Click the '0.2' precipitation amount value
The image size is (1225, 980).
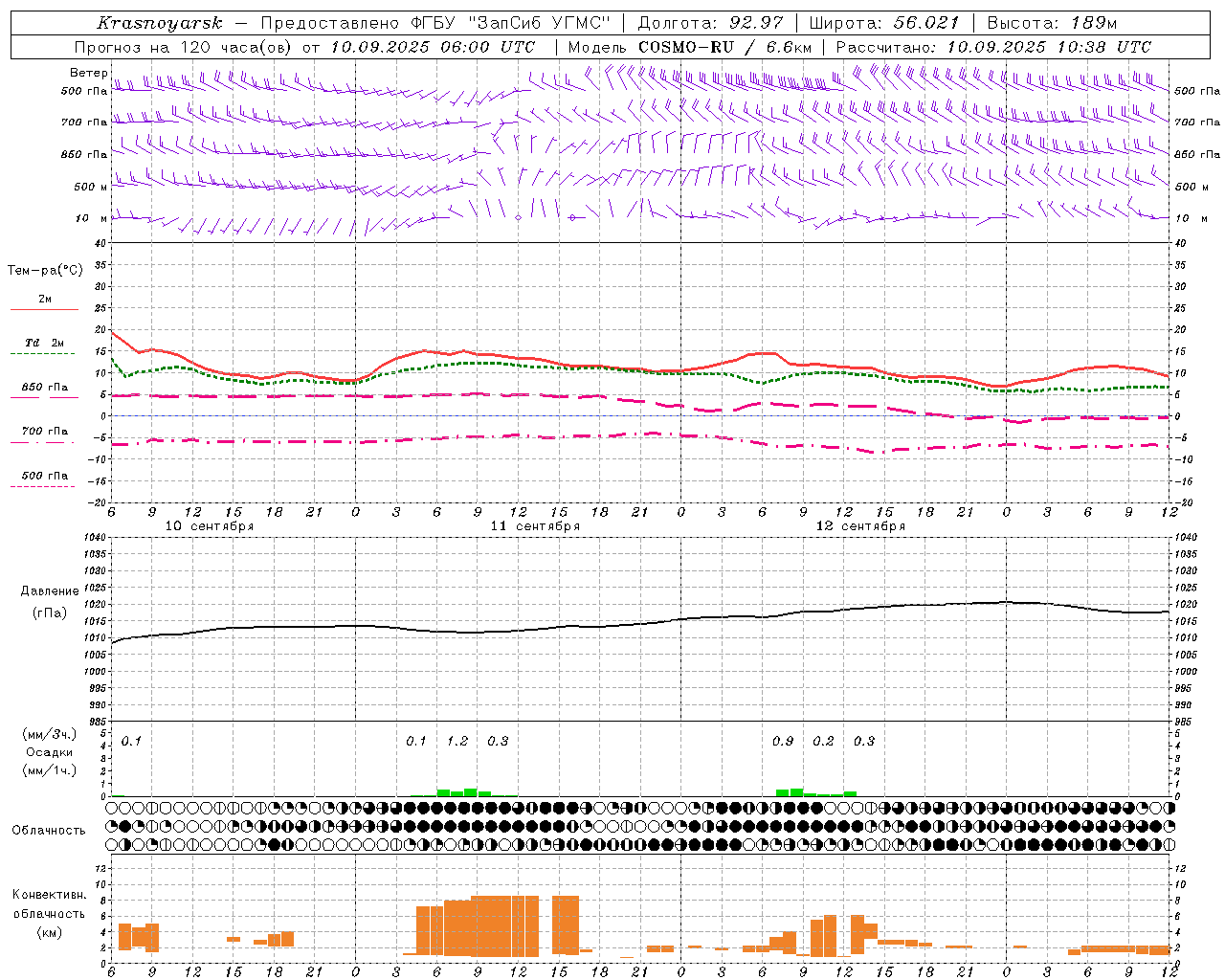pos(823,741)
